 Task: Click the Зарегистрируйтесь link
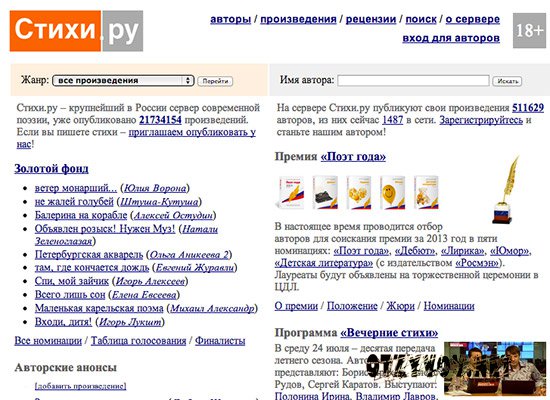point(481,120)
